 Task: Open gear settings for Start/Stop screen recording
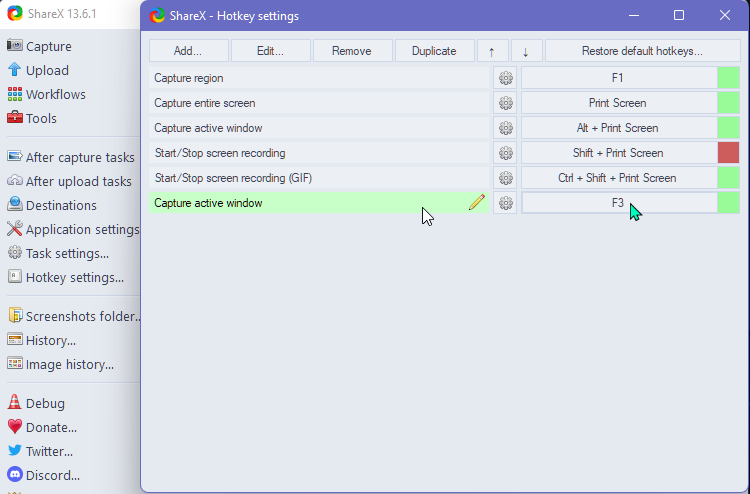tap(505, 153)
